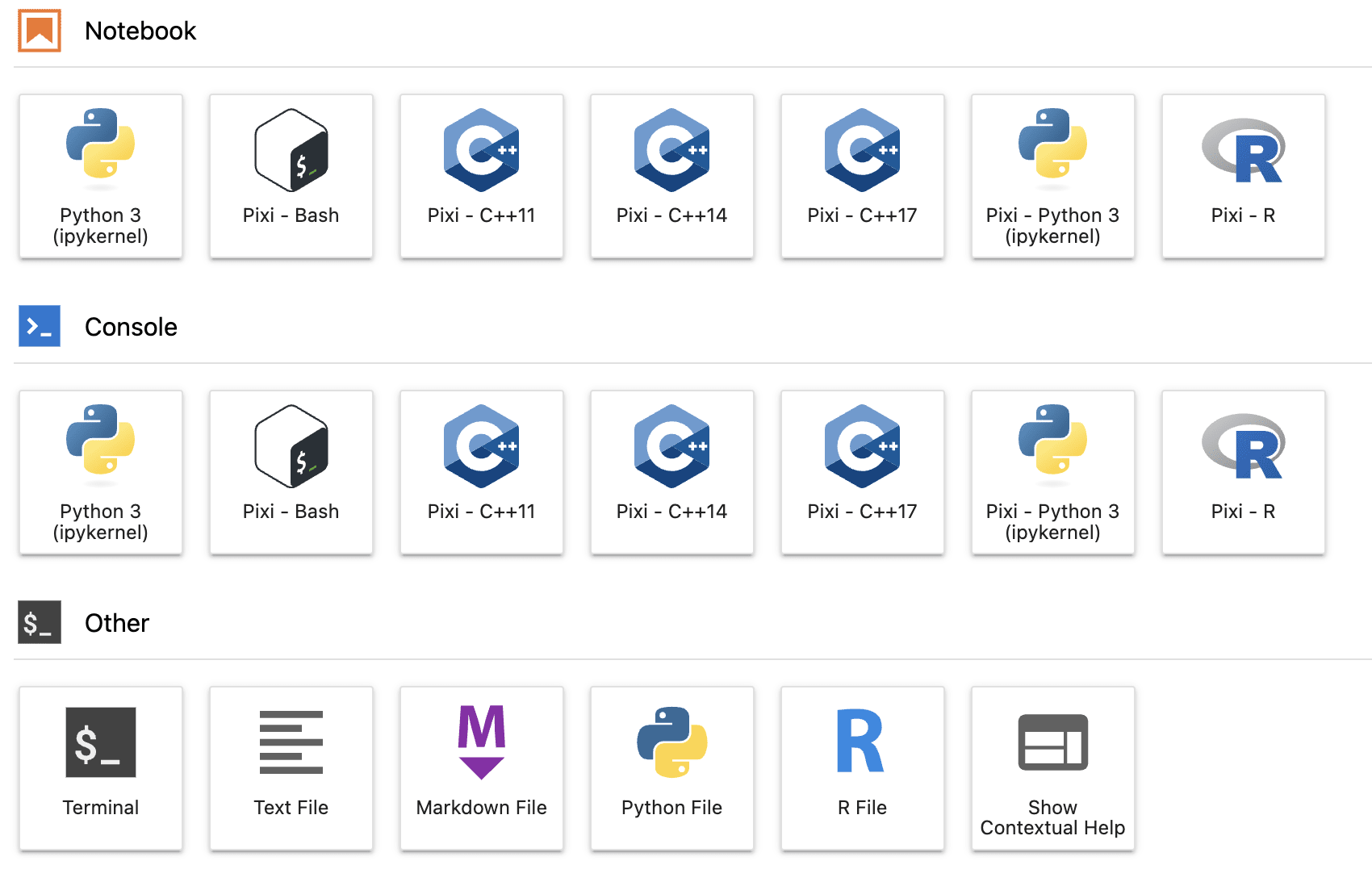Image resolution: width=1372 pixels, height=886 pixels.
Task: Open Show Contextual Help
Action: click(1053, 768)
